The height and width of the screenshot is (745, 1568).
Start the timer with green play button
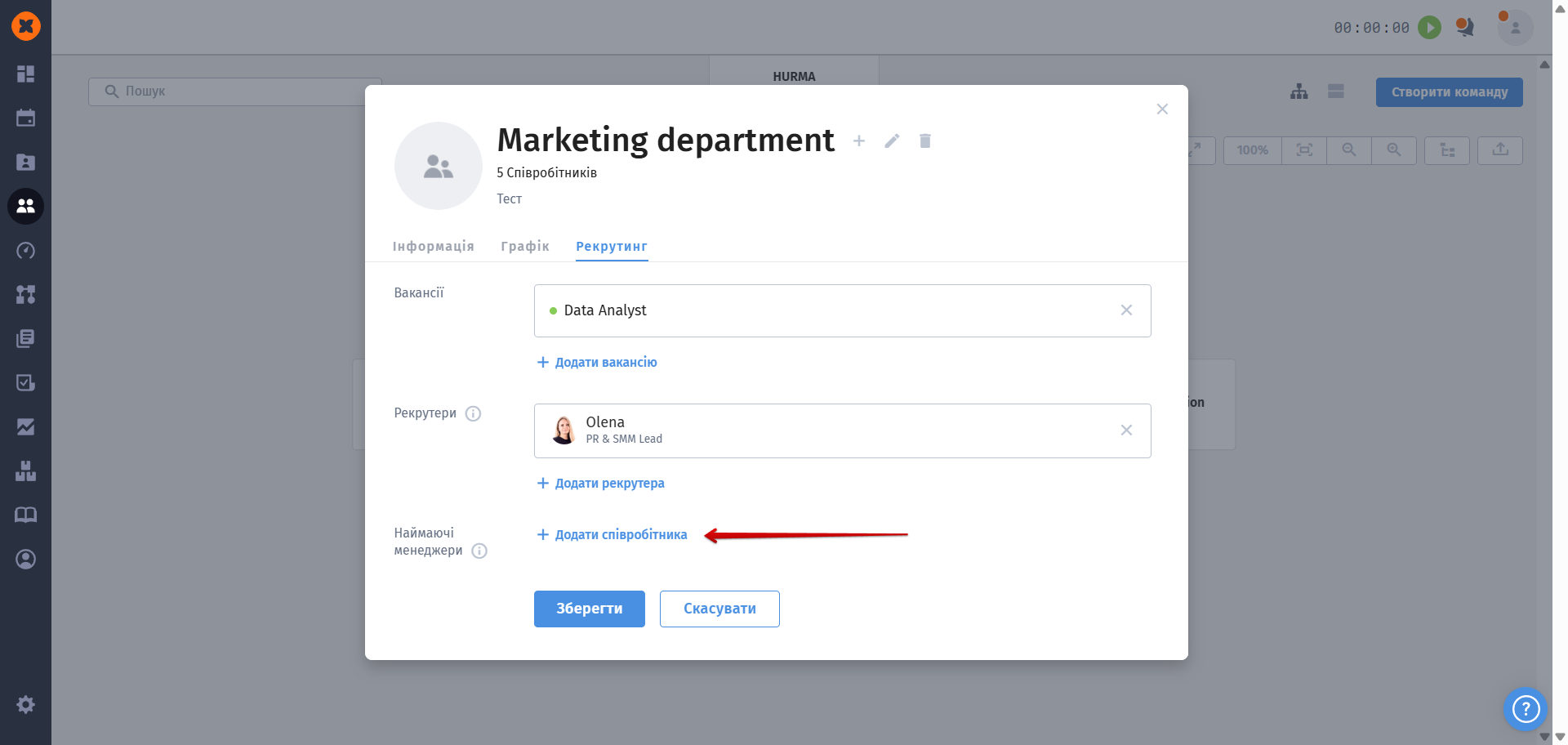tap(1429, 28)
